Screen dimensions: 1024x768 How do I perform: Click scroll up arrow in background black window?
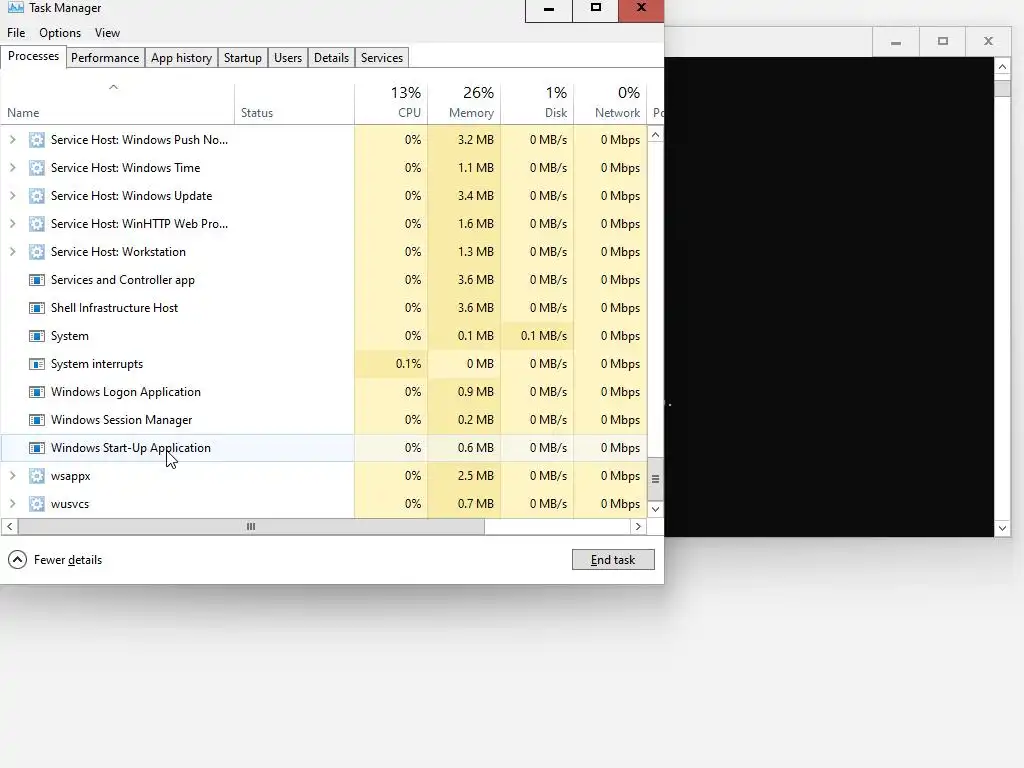[1002, 67]
